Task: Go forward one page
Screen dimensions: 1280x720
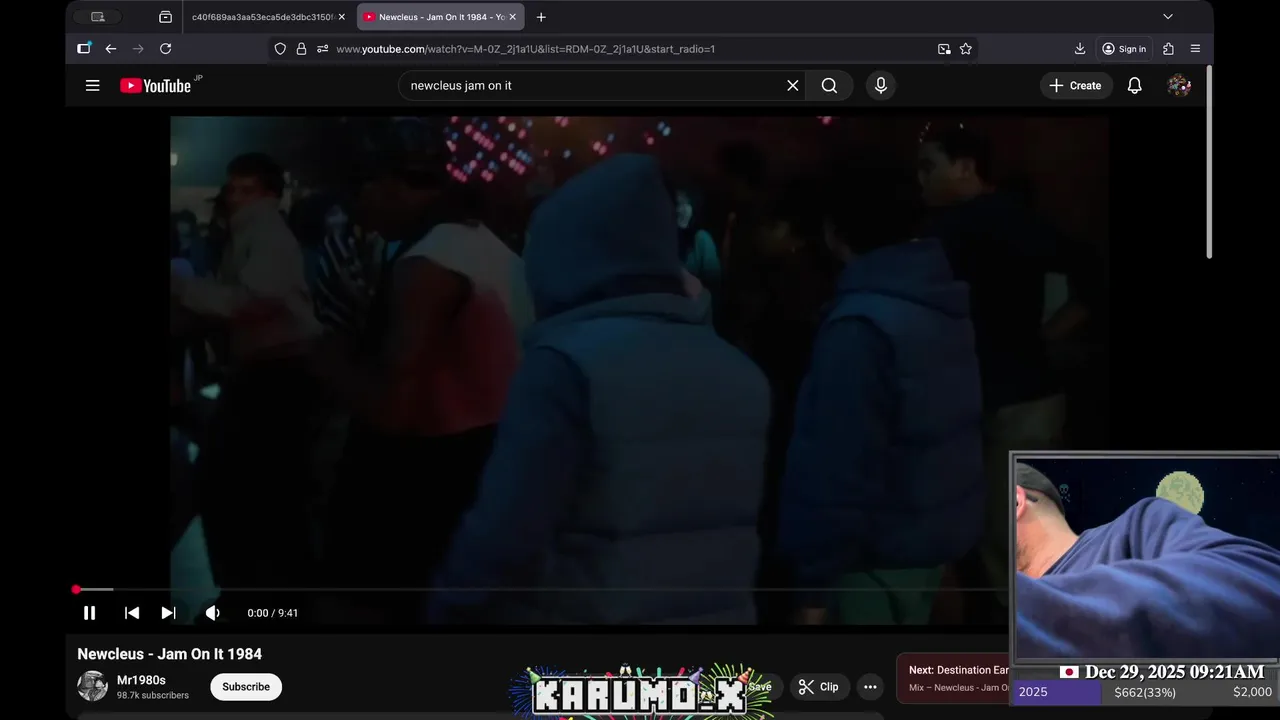Action: tap(138, 49)
